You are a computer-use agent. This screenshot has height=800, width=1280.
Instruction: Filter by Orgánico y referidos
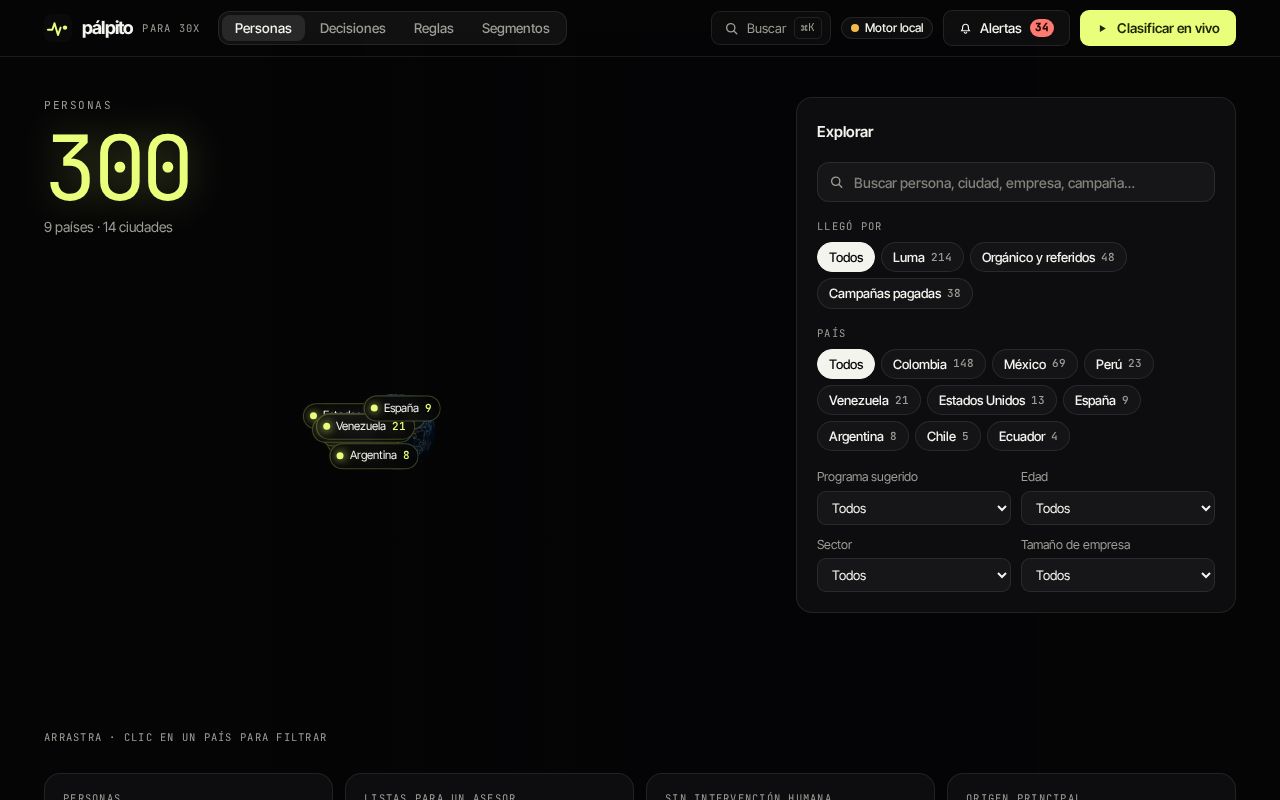coord(1048,257)
